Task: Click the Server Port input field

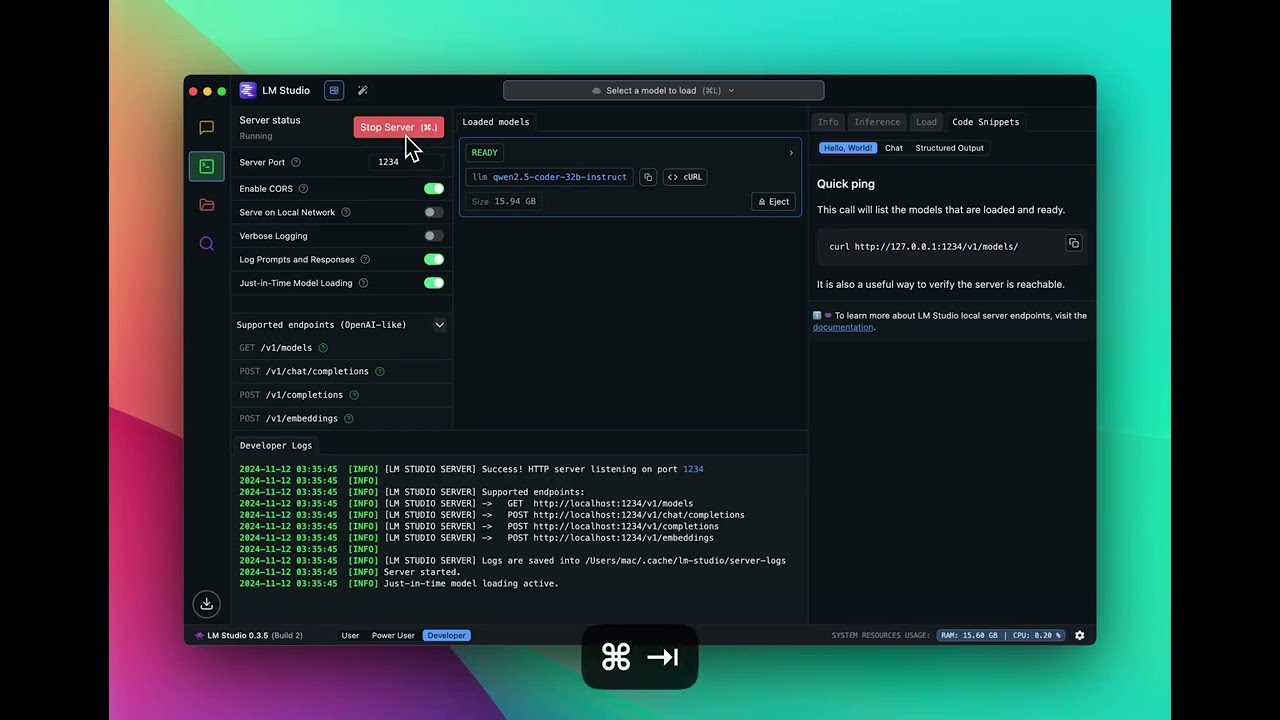Action: click(406, 162)
